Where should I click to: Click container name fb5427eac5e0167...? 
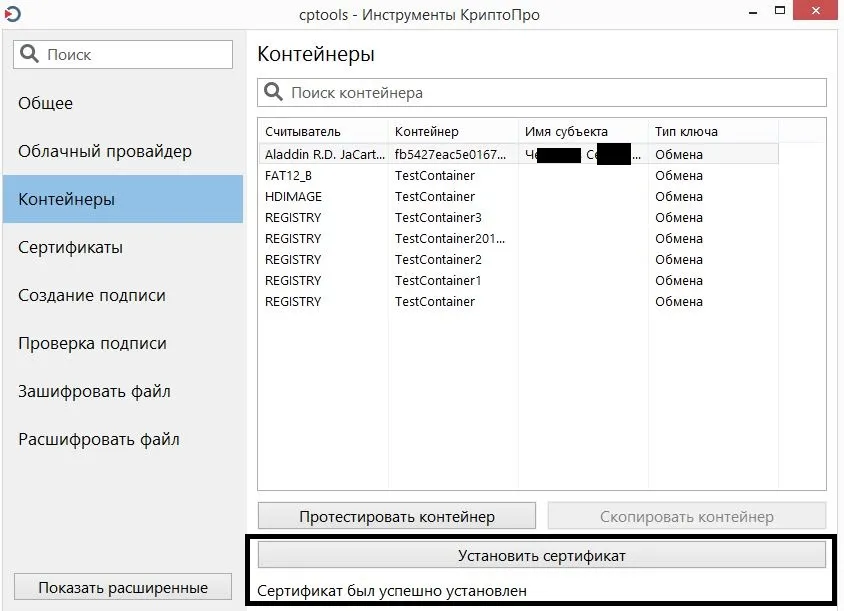pyautogui.click(x=450, y=154)
